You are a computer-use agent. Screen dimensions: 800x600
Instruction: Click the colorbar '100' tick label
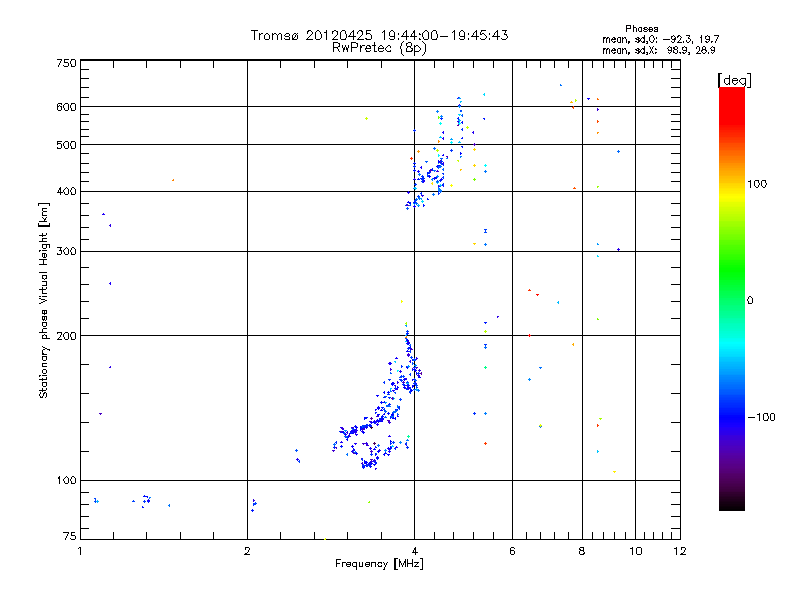click(x=757, y=184)
